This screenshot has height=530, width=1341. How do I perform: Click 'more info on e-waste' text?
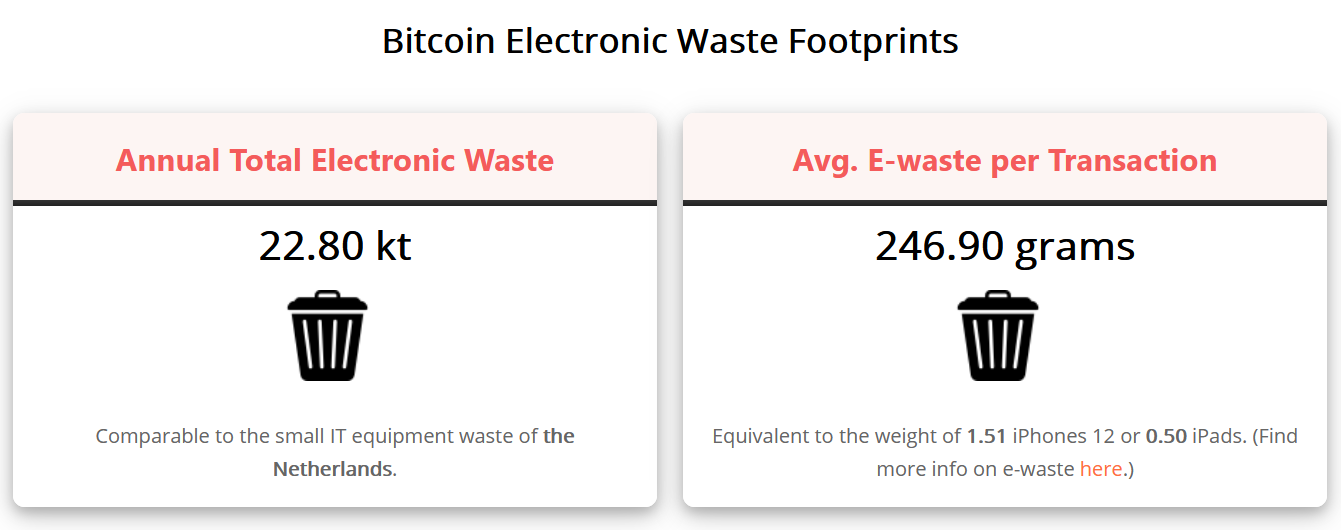click(976, 469)
